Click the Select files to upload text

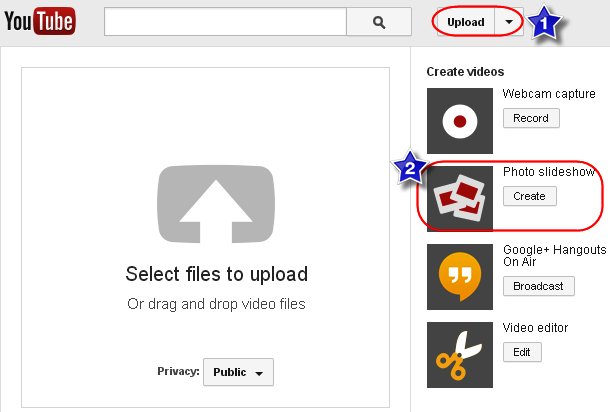[217, 274]
